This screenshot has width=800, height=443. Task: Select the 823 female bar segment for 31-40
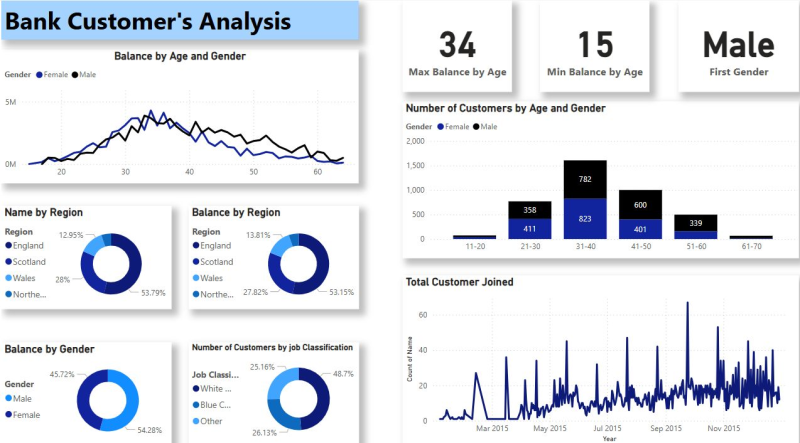click(585, 218)
